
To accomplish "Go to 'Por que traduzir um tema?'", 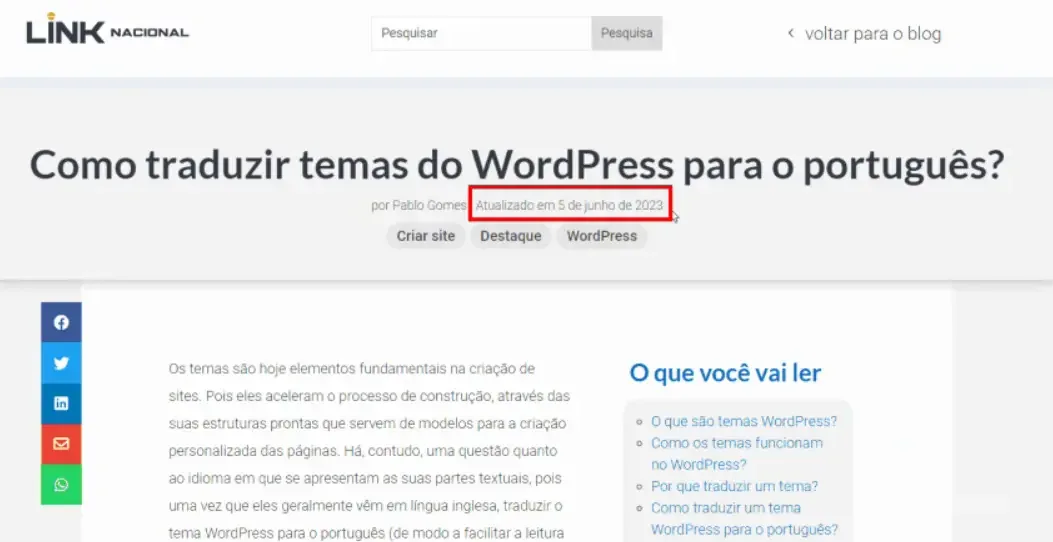I will 734,486.
